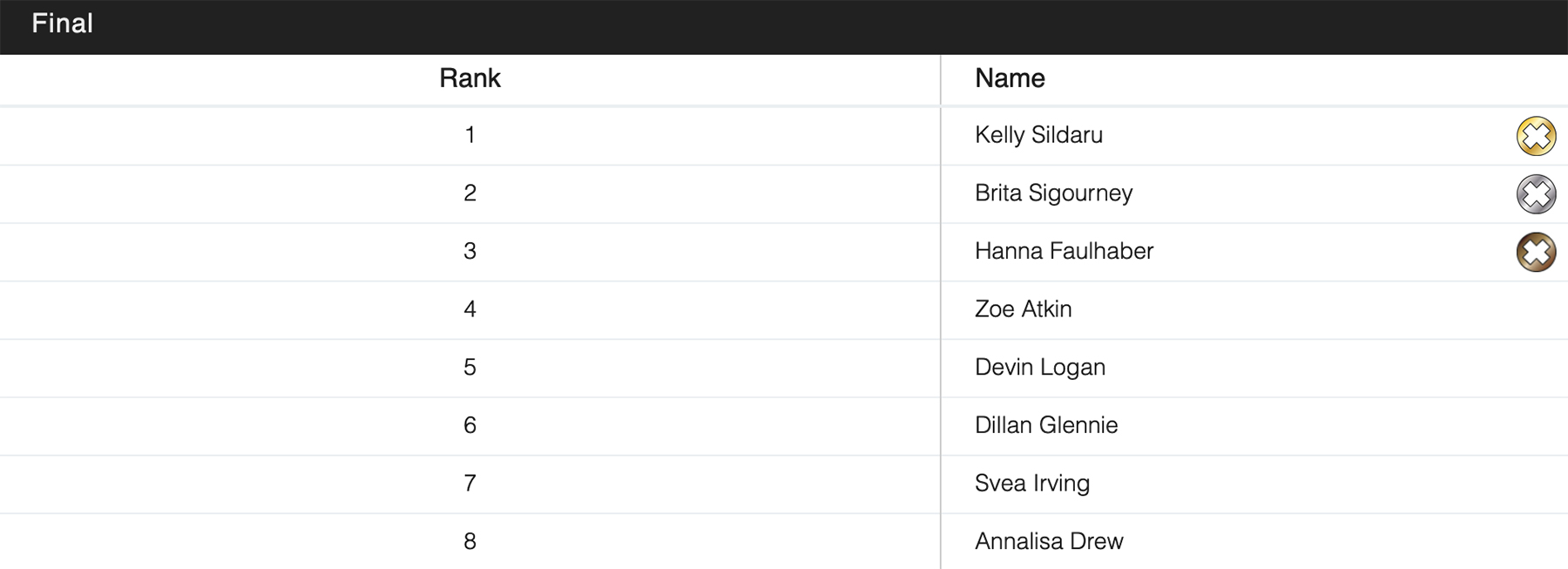
Task: Click the rank 5 cell
Action: click(470, 367)
